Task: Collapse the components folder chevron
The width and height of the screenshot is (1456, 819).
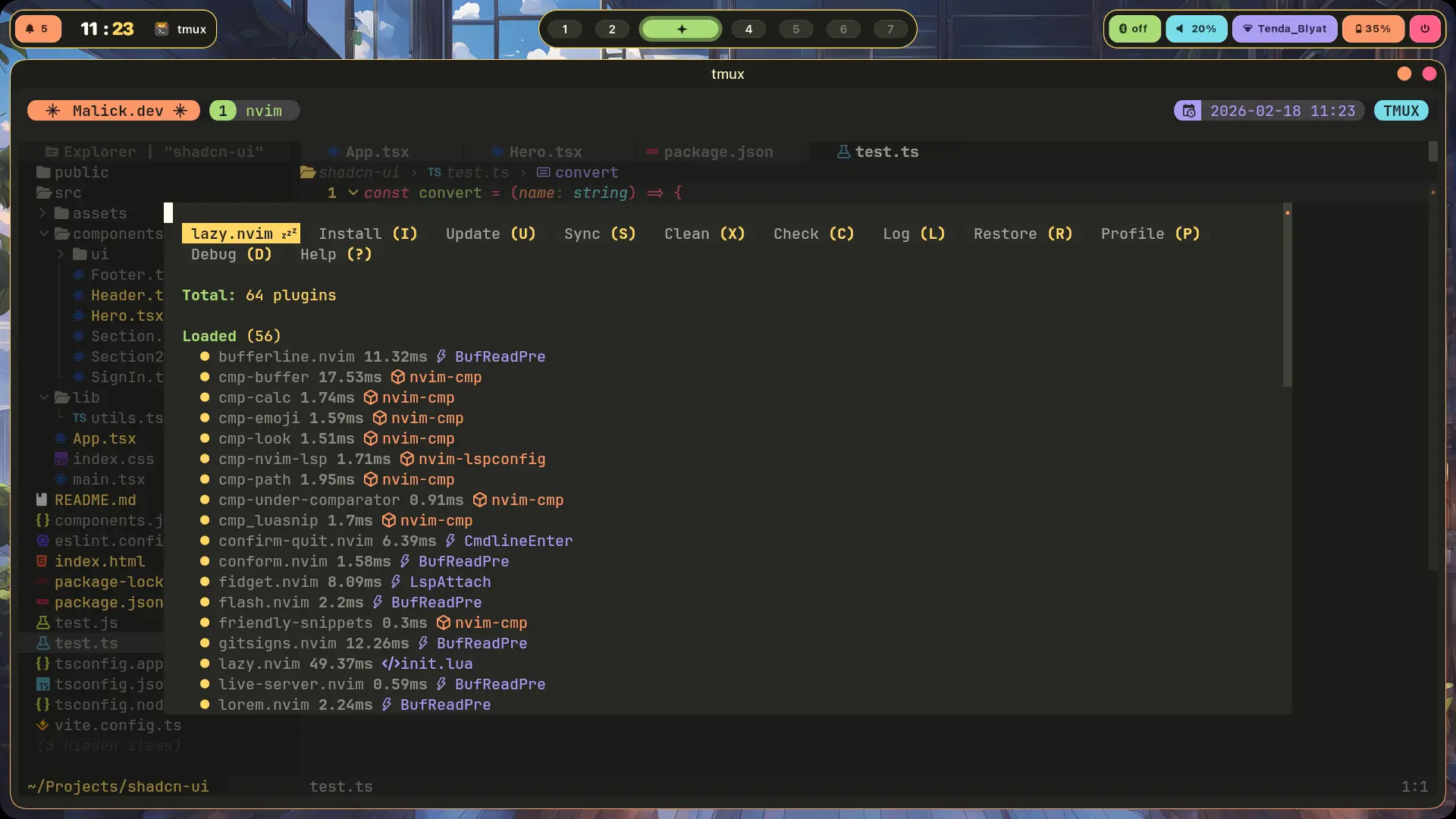Action: [x=43, y=234]
